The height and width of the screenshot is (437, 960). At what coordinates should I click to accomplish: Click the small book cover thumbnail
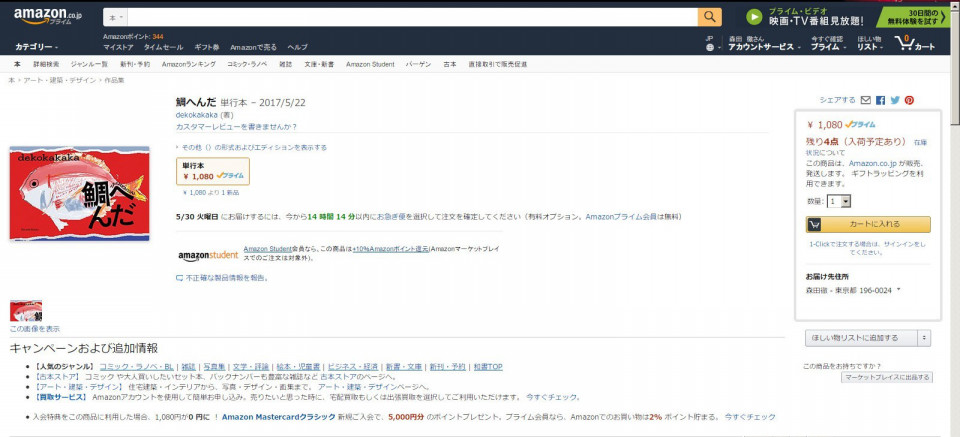tap(26, 311)
